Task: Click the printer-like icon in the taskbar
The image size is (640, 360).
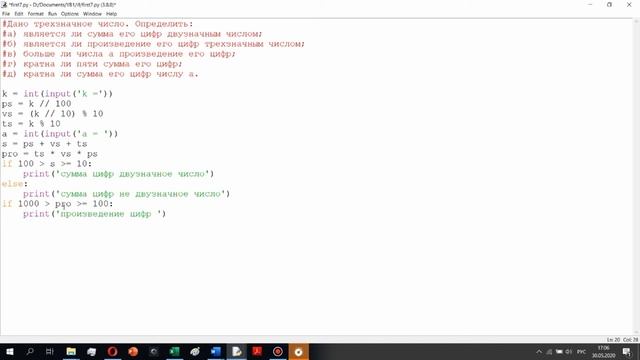Action: click(x=91, y=351)
